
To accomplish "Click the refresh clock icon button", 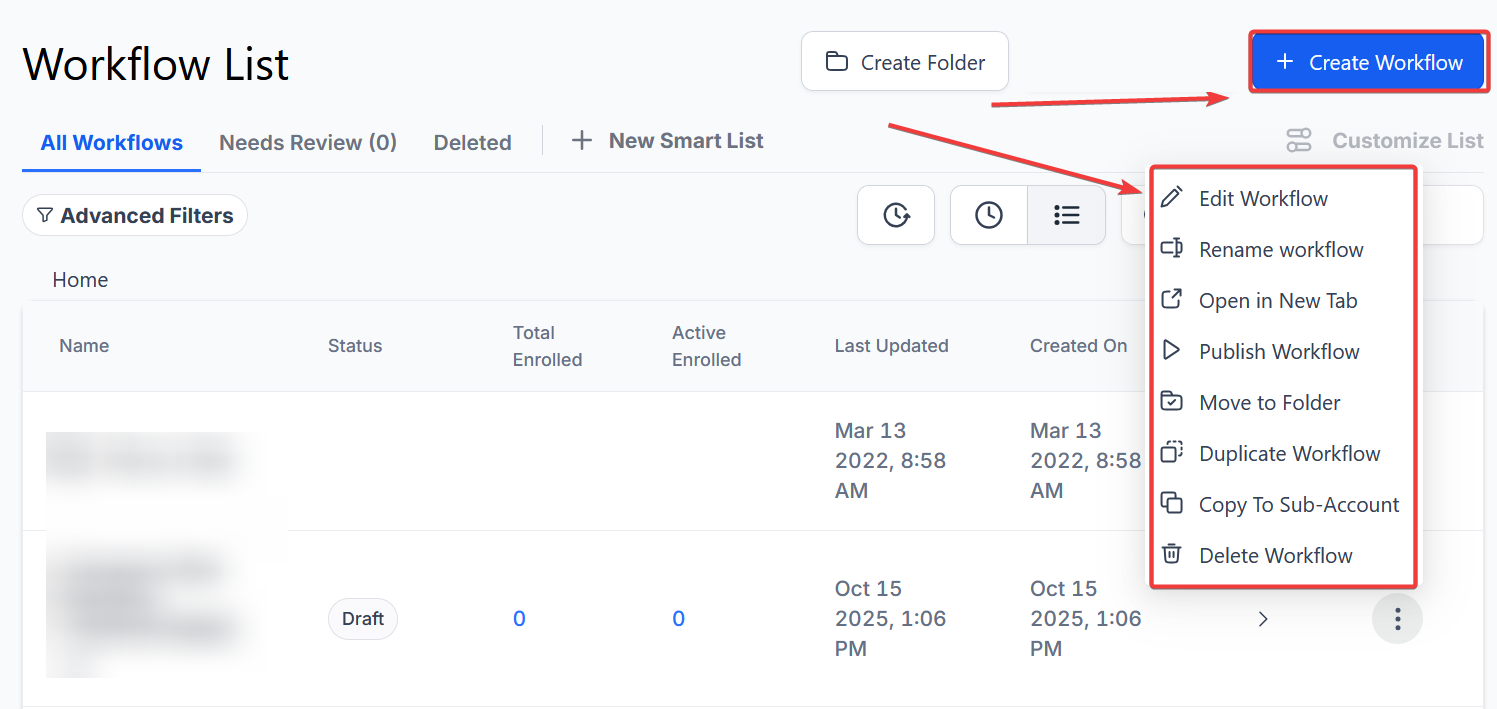I will [896, 215].
